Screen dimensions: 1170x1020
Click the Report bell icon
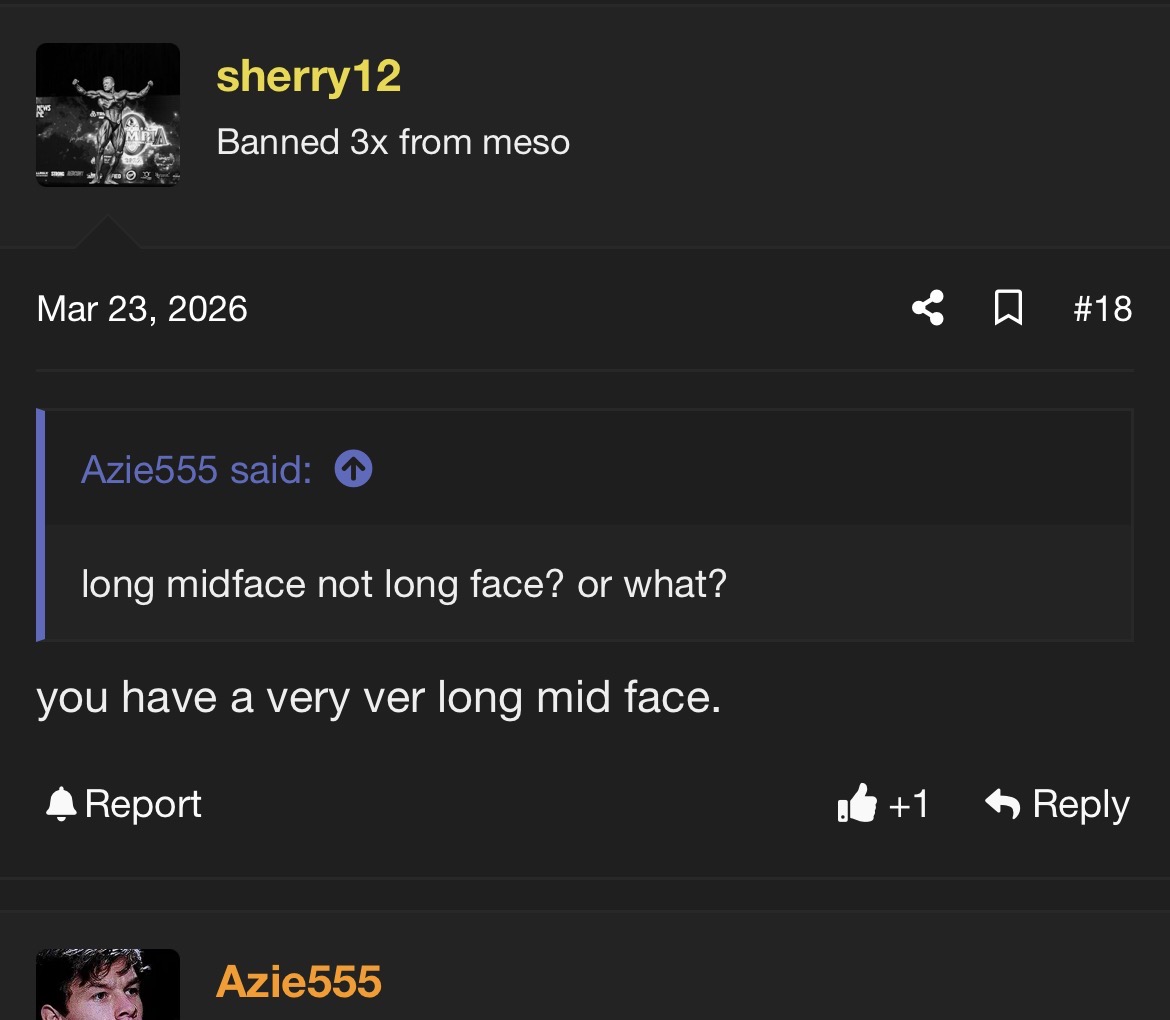[61, 804]
